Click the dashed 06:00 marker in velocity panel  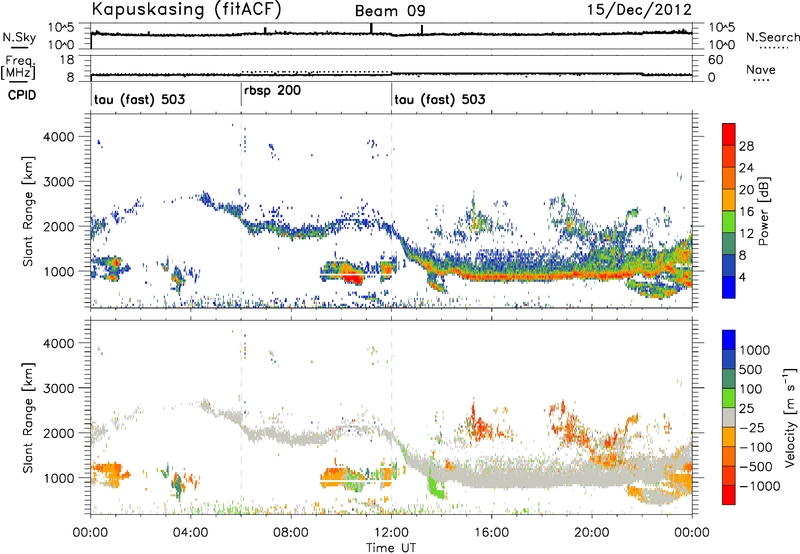[x=241, y=417]
